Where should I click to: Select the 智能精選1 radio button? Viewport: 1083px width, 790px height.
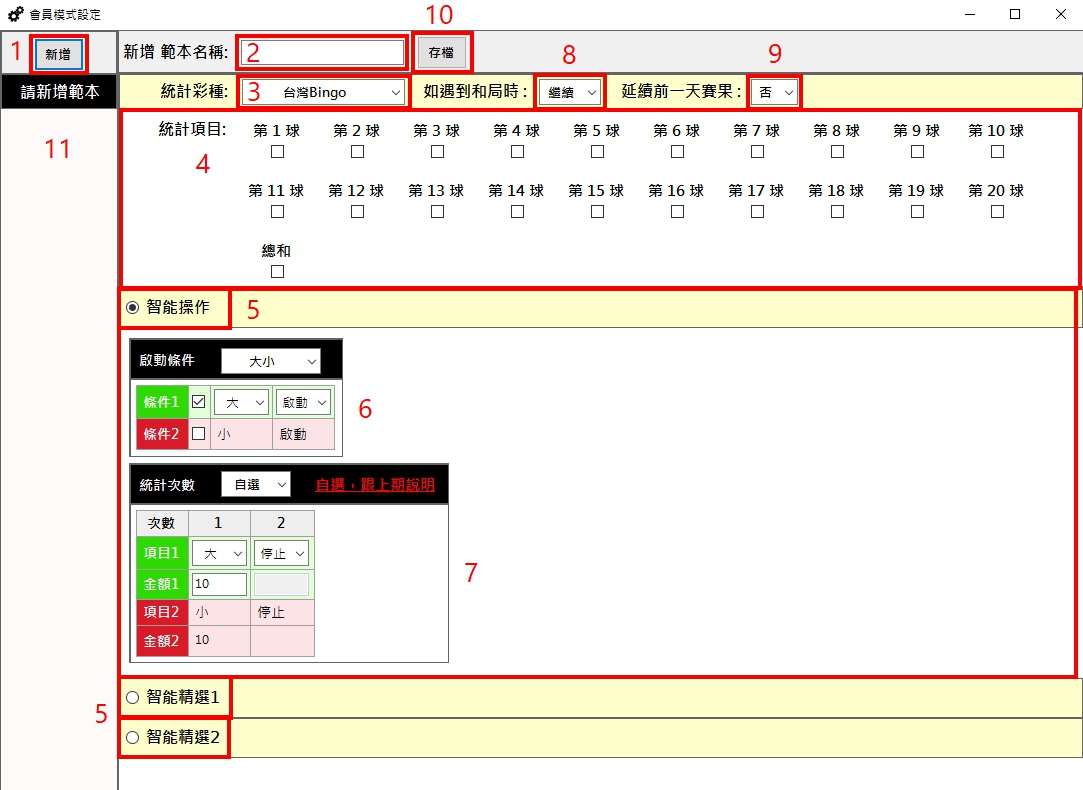tap(133, 697)
